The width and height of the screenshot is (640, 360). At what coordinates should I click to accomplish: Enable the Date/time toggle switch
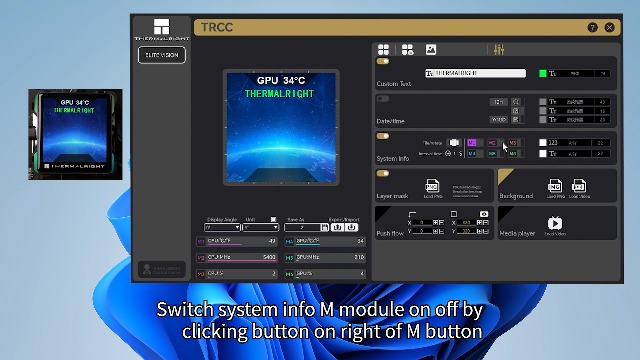coord(382,99)
